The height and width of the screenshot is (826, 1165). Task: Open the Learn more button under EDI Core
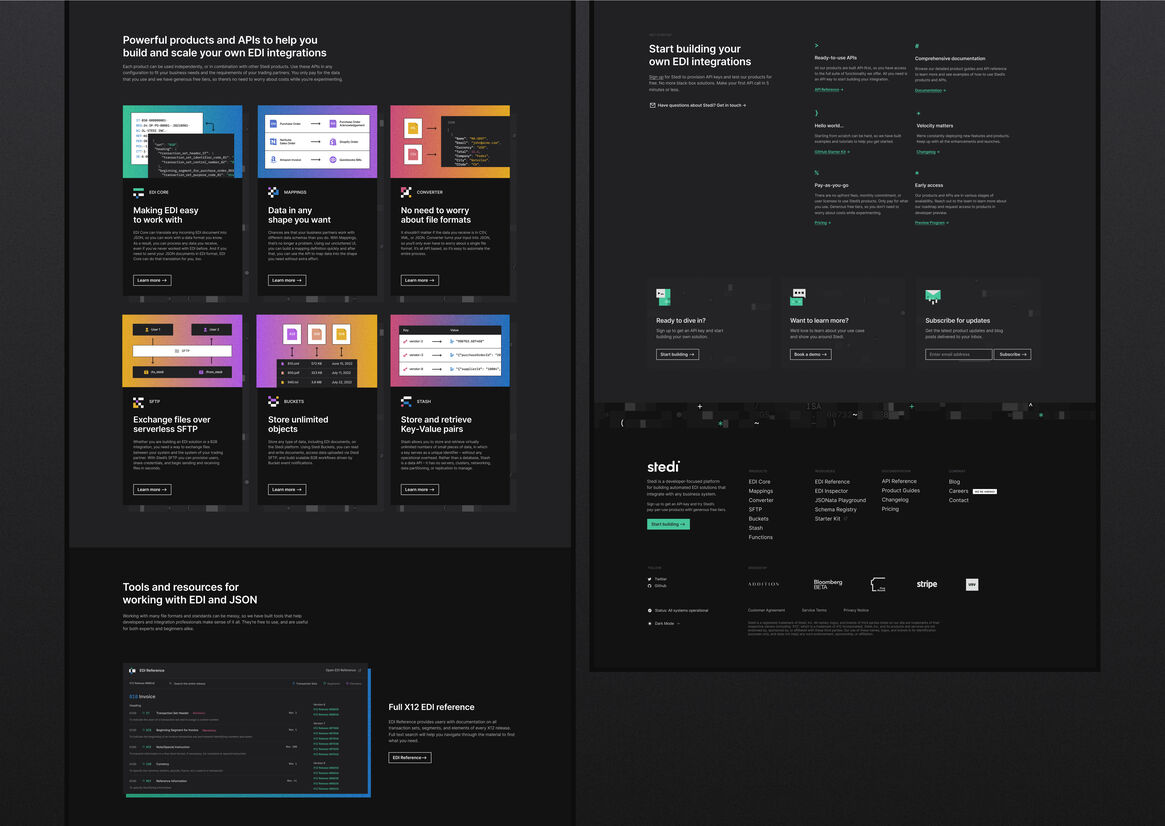(x=152, y=280)
